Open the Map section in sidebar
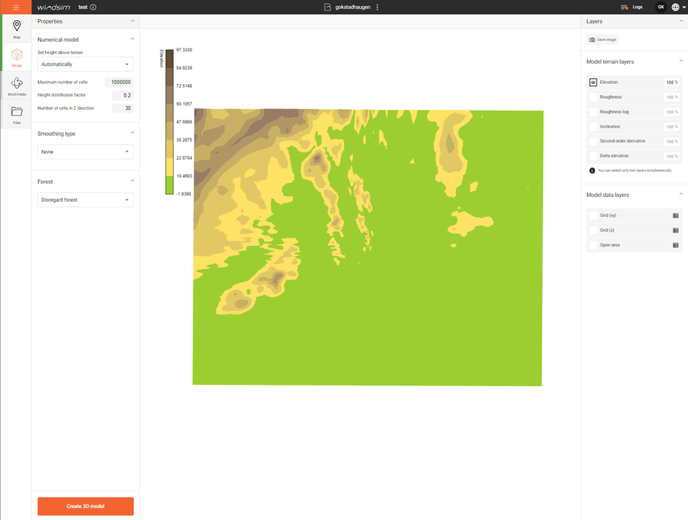Image resolution: width=688 pixels, height=520 pixels. tap(16, 29)
